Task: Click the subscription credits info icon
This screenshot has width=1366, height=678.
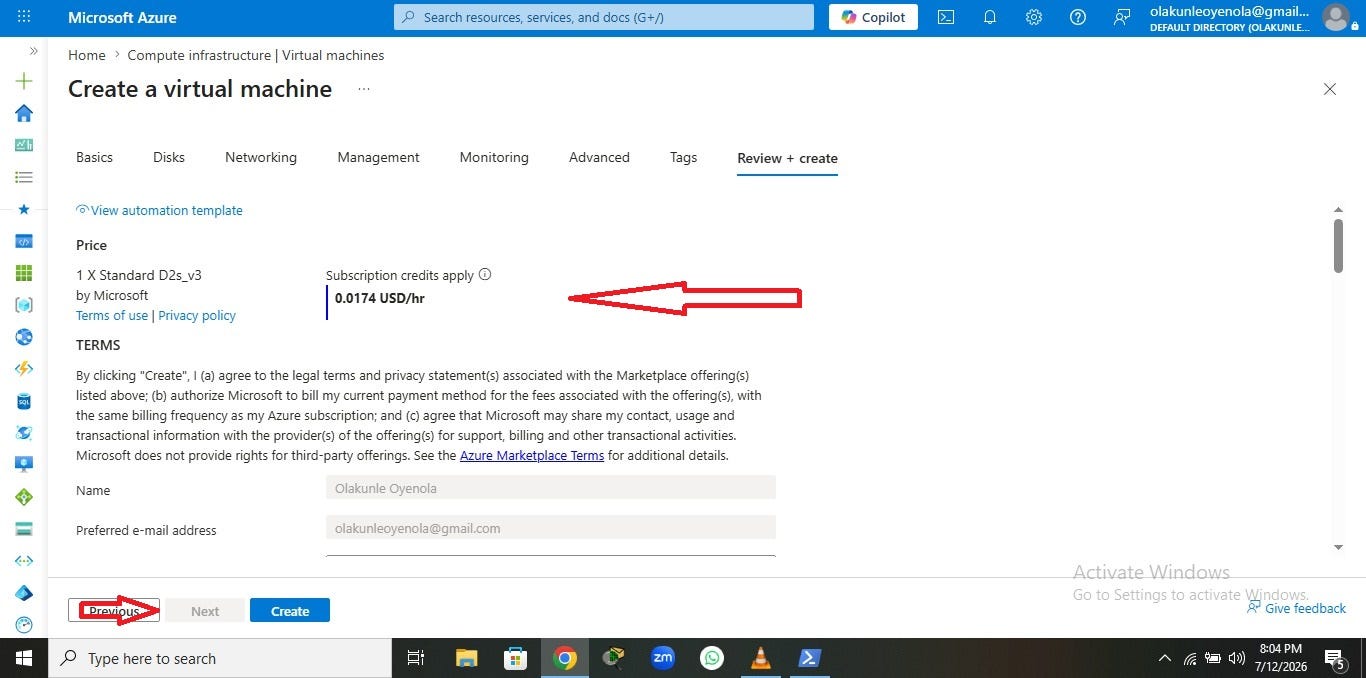Action: pyautogui.click(x=485, y=274)
